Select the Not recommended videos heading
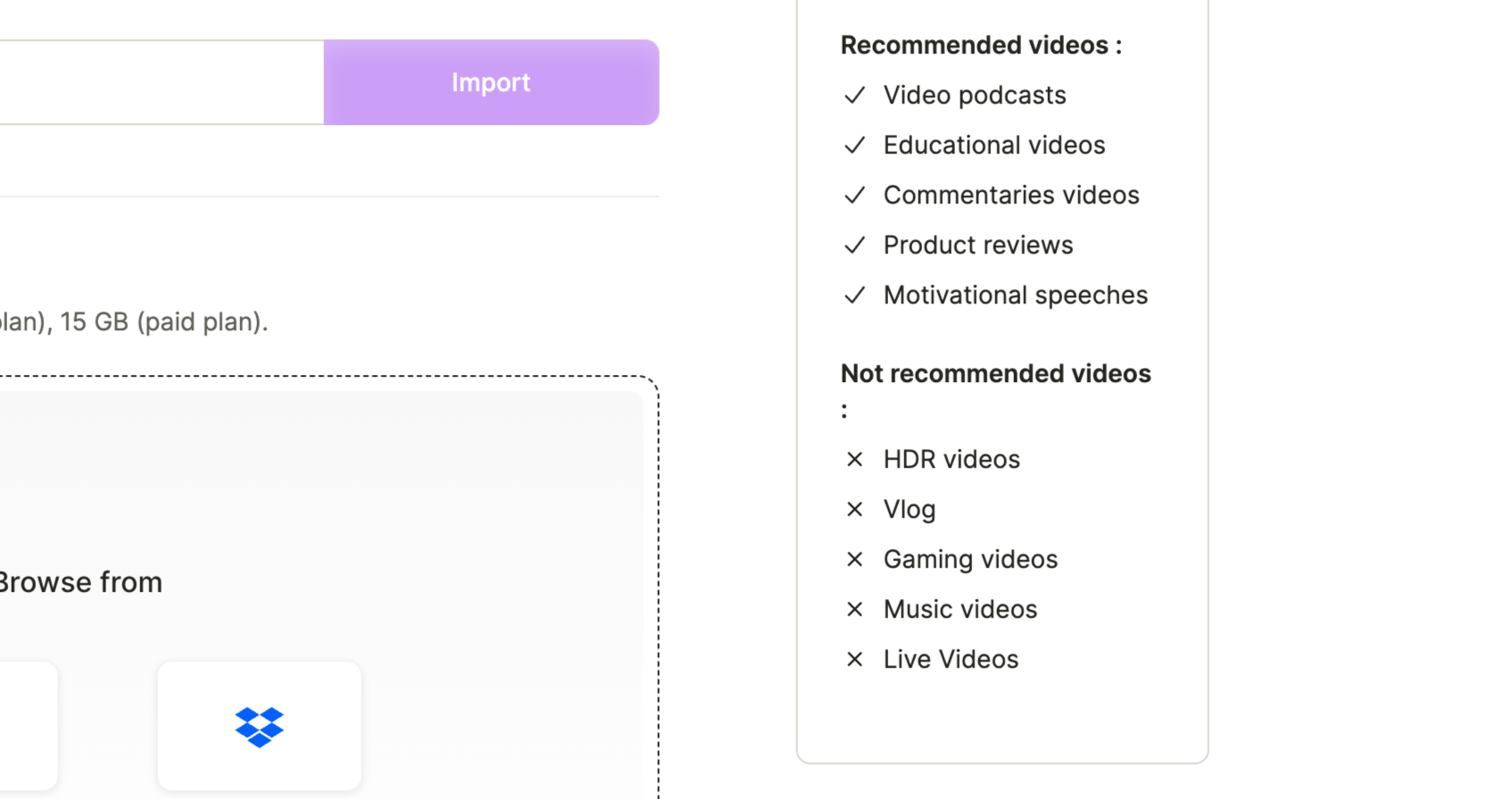Viewport: 1512px width, 799px height. [996, 390]
